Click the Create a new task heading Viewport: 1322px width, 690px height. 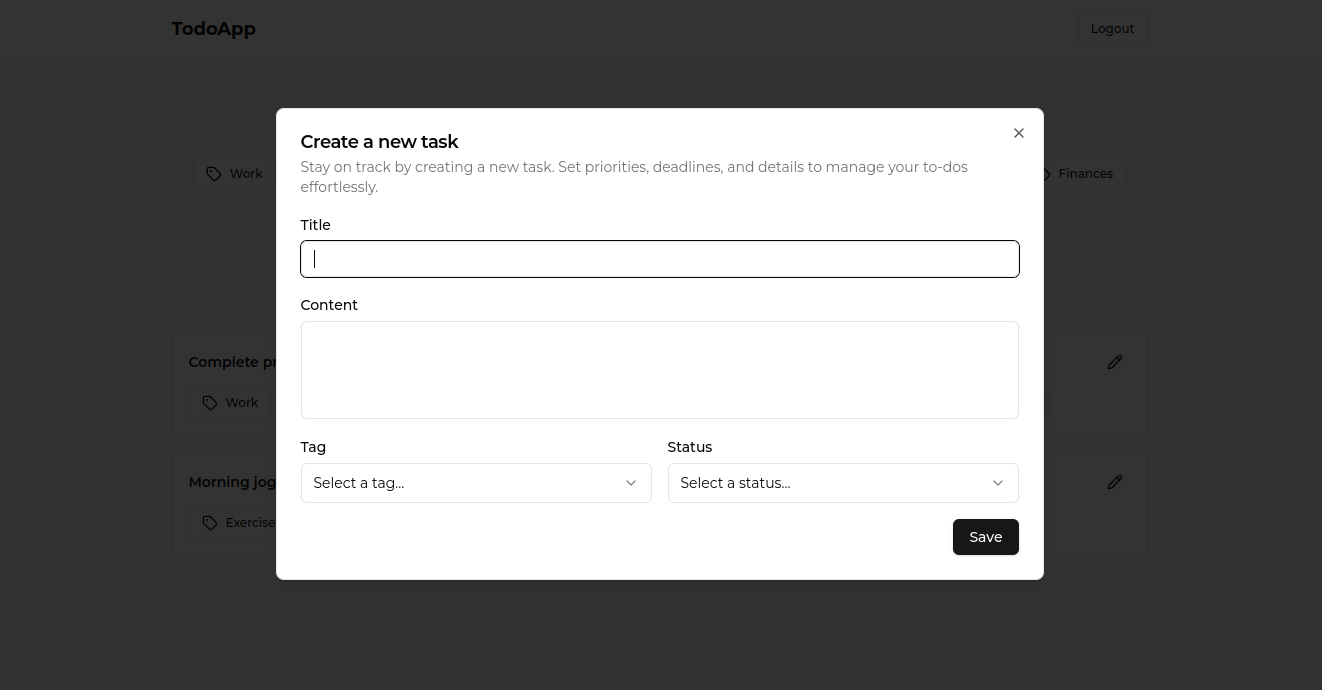tap(379, 142)
